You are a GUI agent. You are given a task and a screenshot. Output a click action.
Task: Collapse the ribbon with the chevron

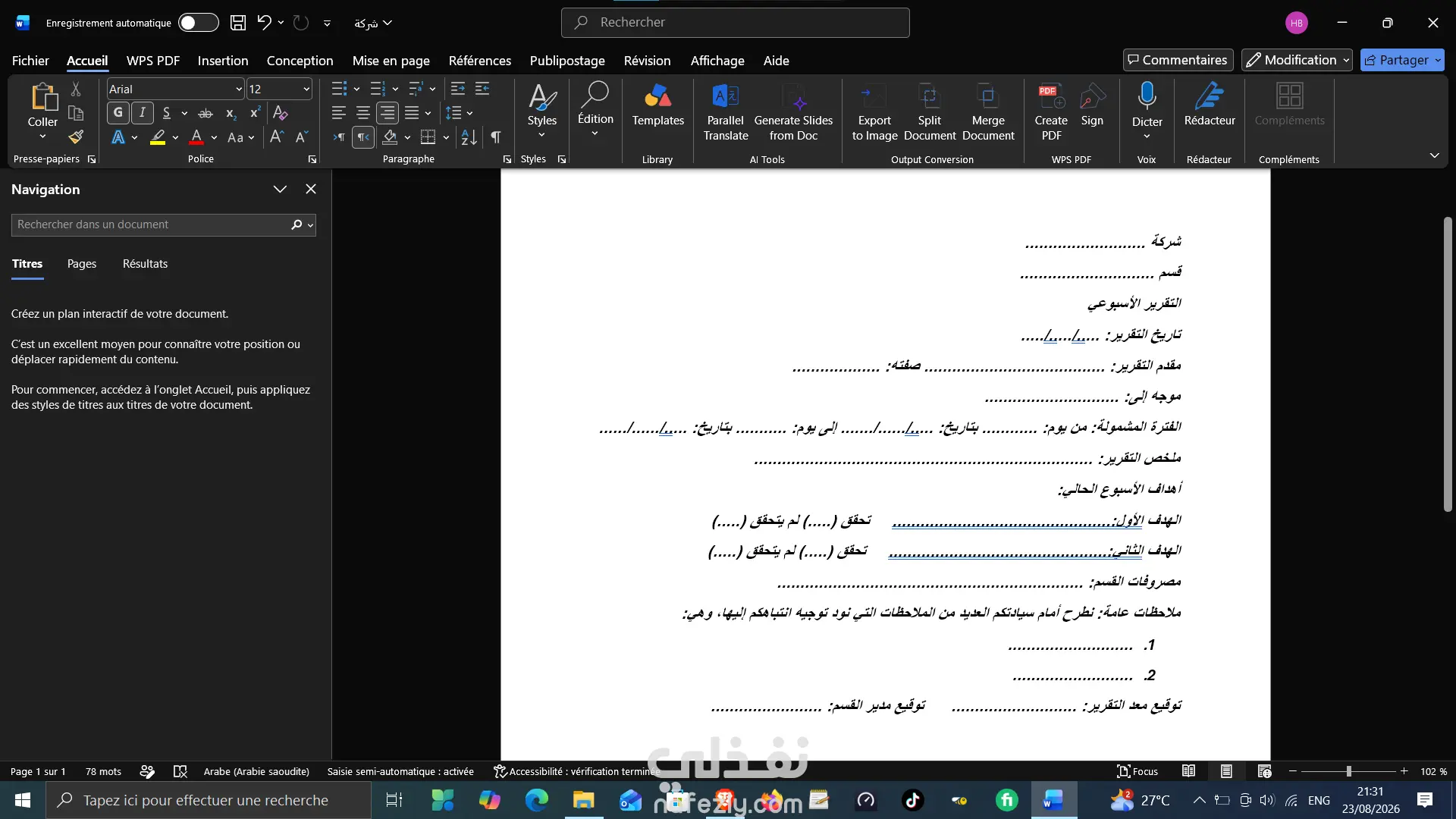1434,155
